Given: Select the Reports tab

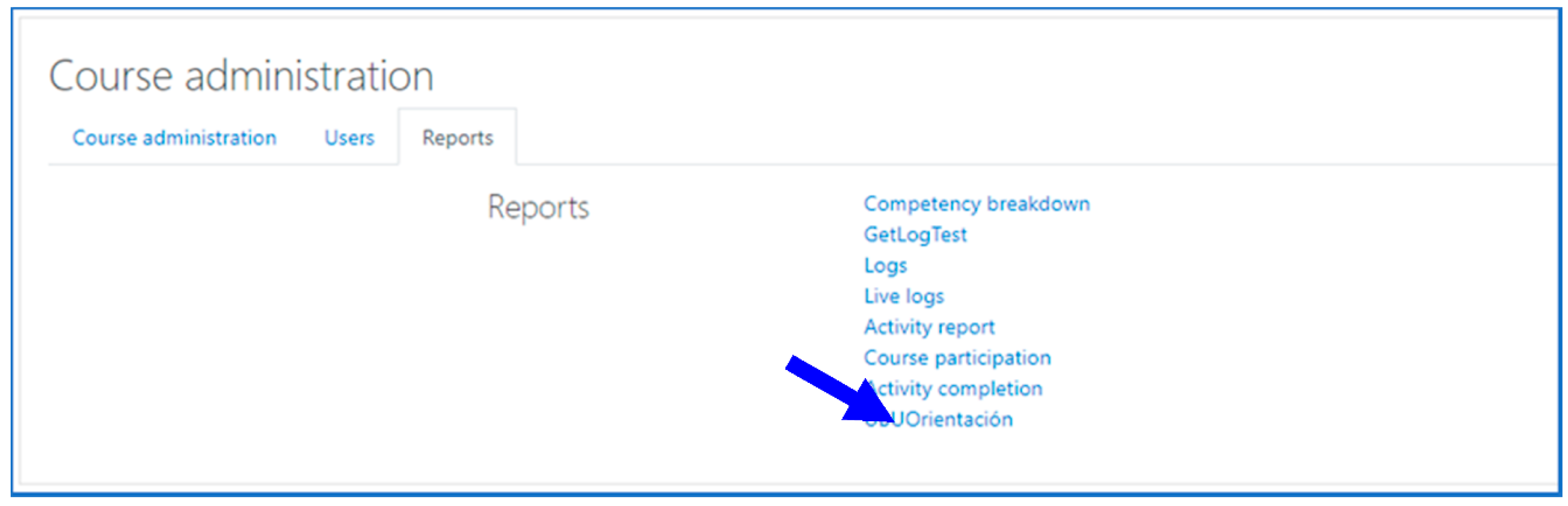Looking at the screenshot, I should pos(457,138).
